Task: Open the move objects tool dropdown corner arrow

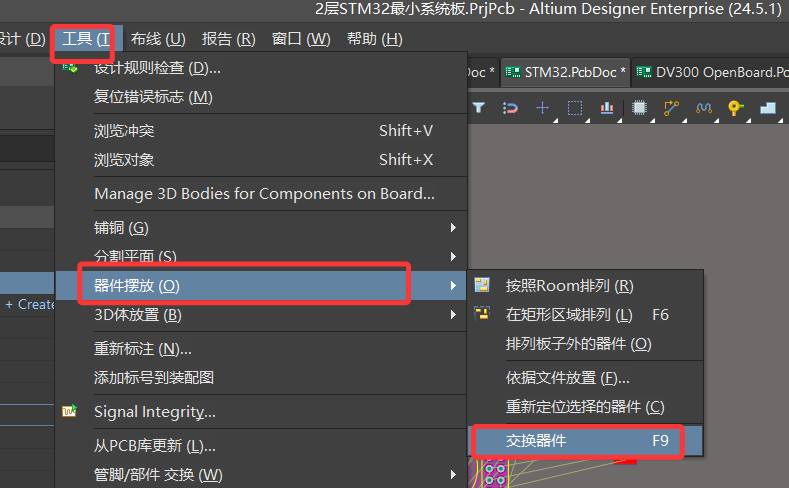Action: [556, 121]
